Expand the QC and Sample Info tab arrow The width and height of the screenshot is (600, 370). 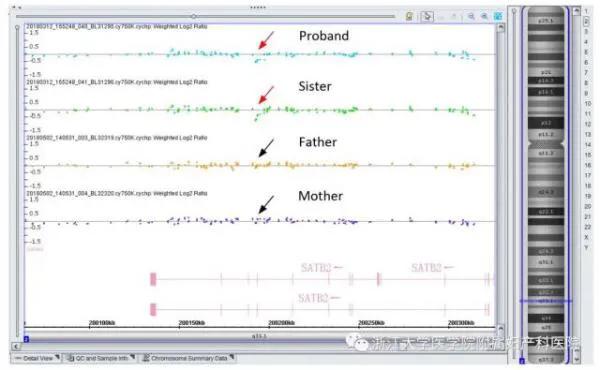132,357
